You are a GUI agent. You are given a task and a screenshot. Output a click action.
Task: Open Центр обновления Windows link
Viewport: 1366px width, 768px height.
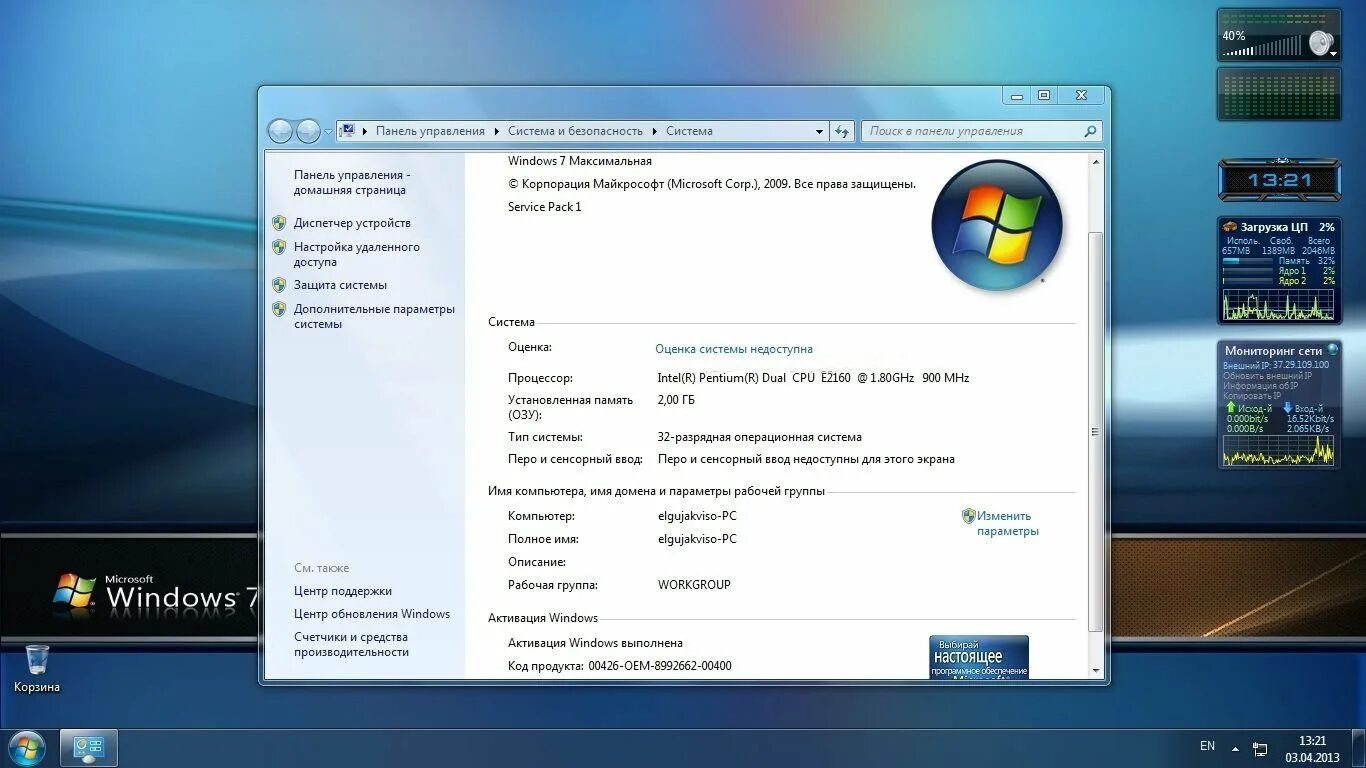[x=372, y=614]
